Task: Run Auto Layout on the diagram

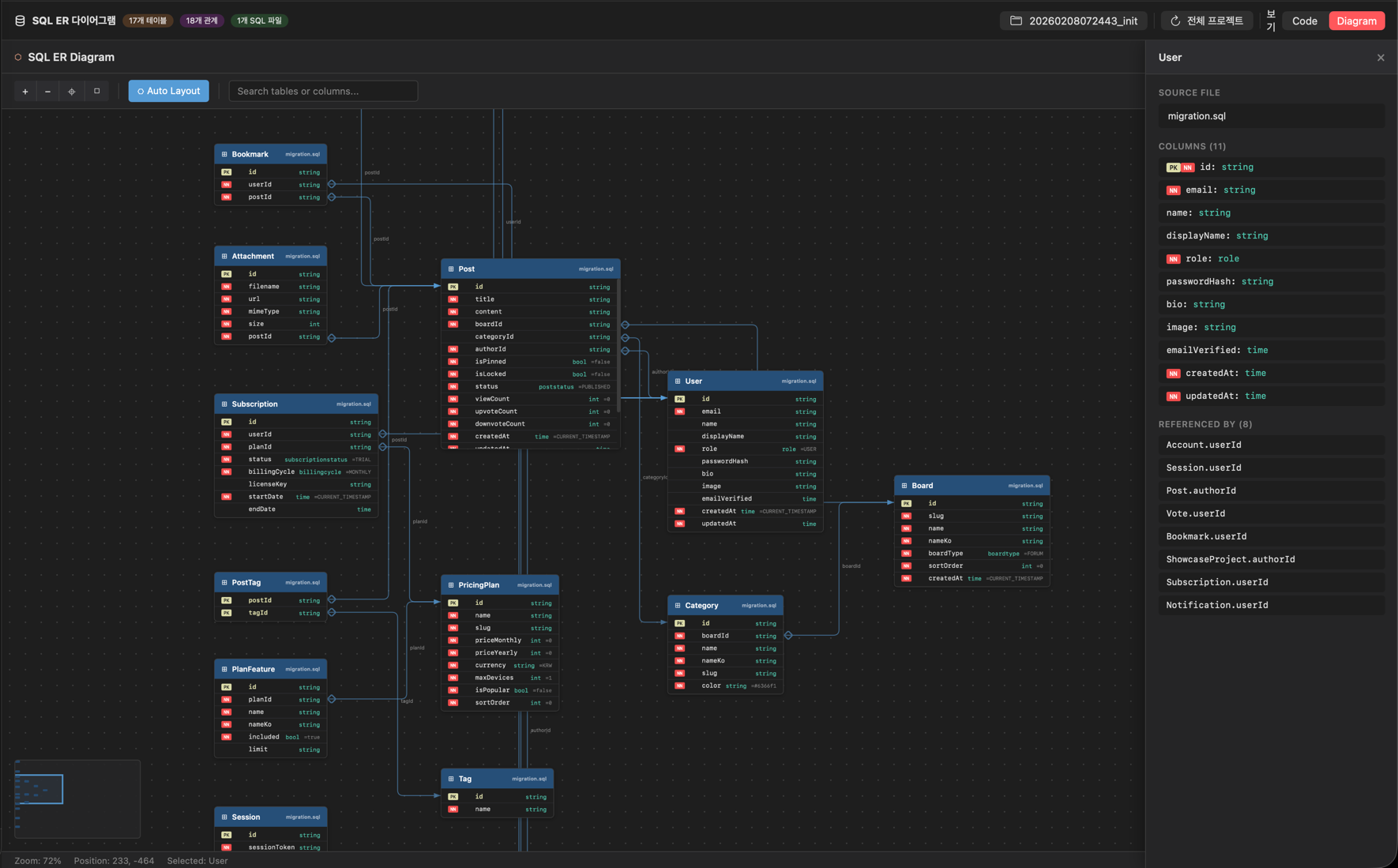Action: (x=169, y=91)
